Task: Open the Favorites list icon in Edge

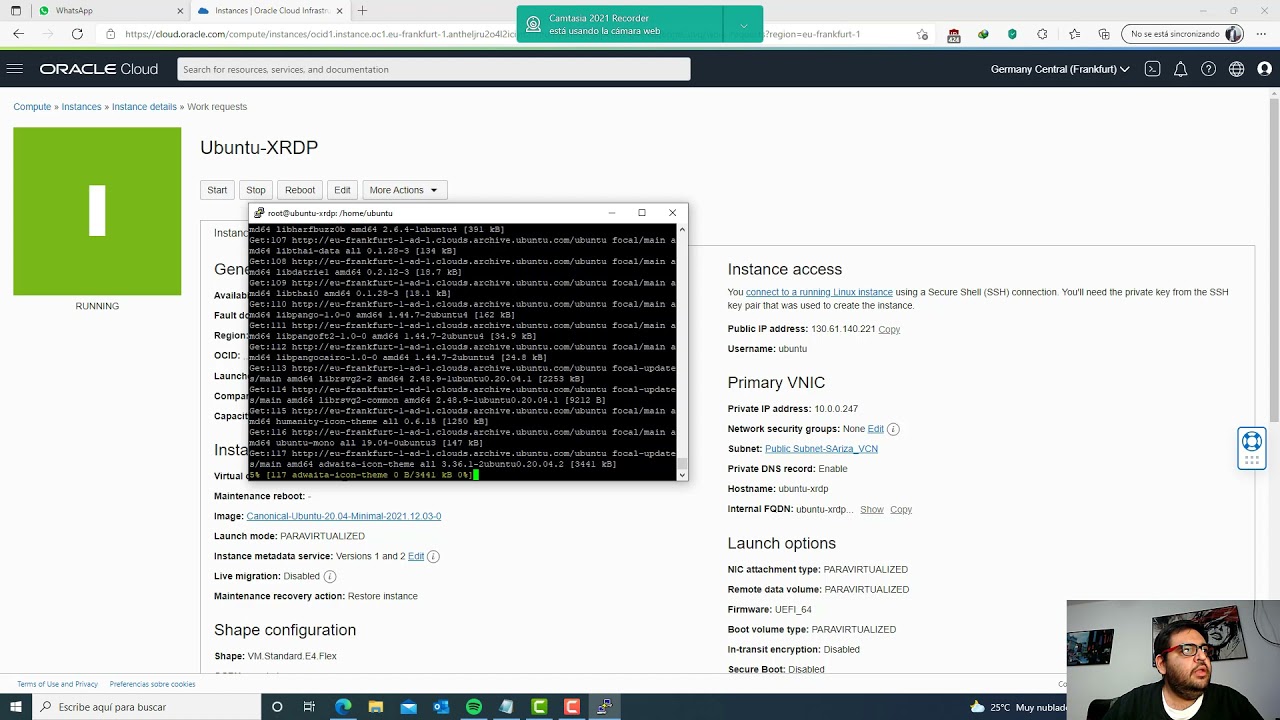Action: pos(1074,34)
